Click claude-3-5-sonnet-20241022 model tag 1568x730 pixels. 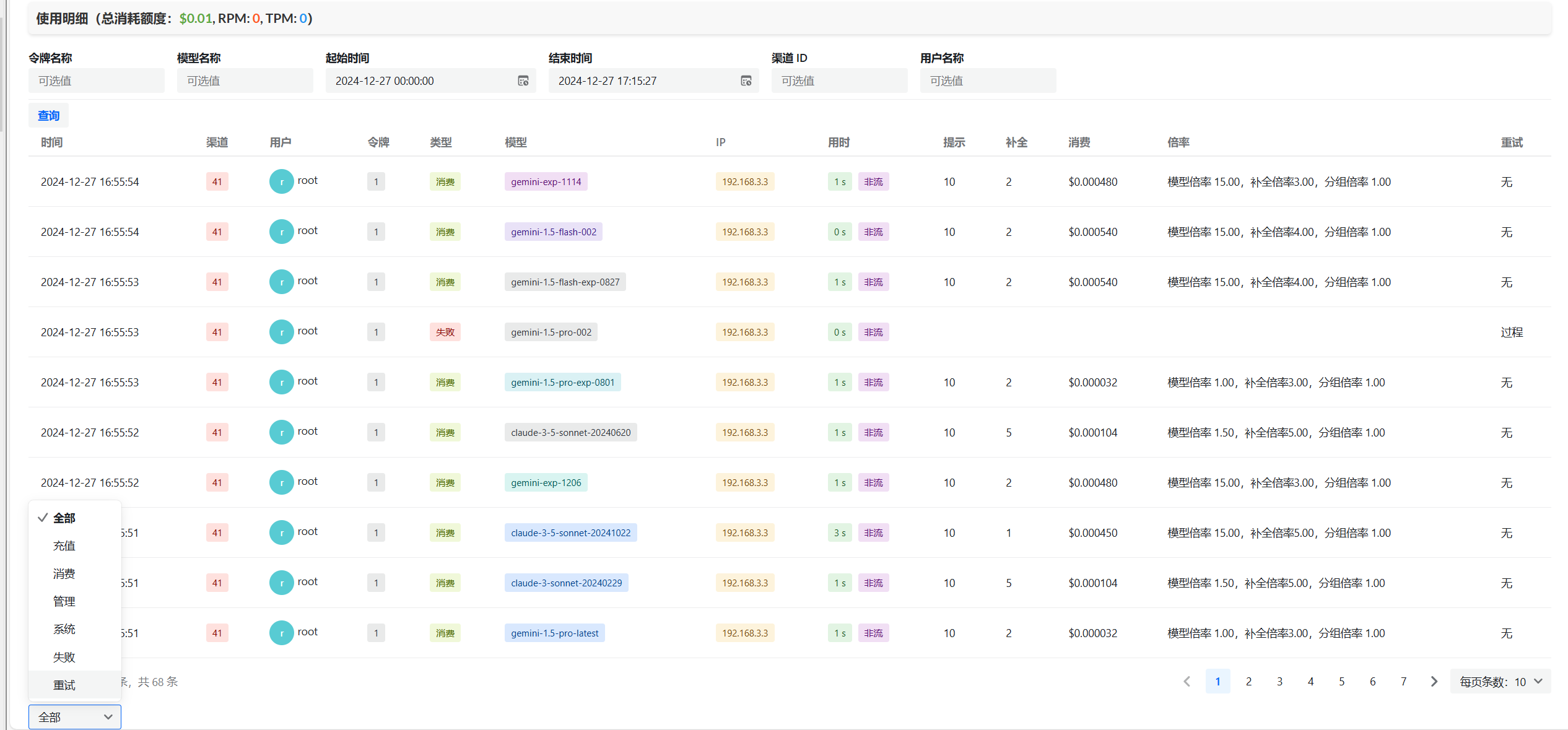pos(571,532)
